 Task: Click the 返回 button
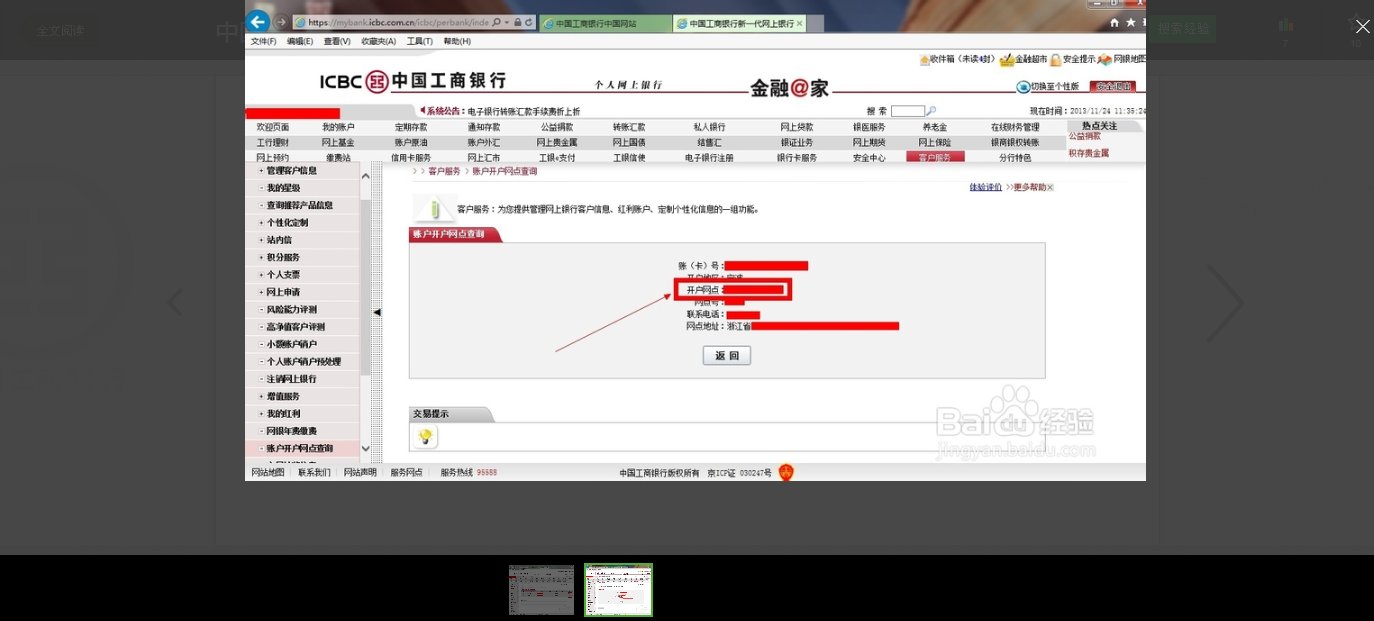point(727,356)
